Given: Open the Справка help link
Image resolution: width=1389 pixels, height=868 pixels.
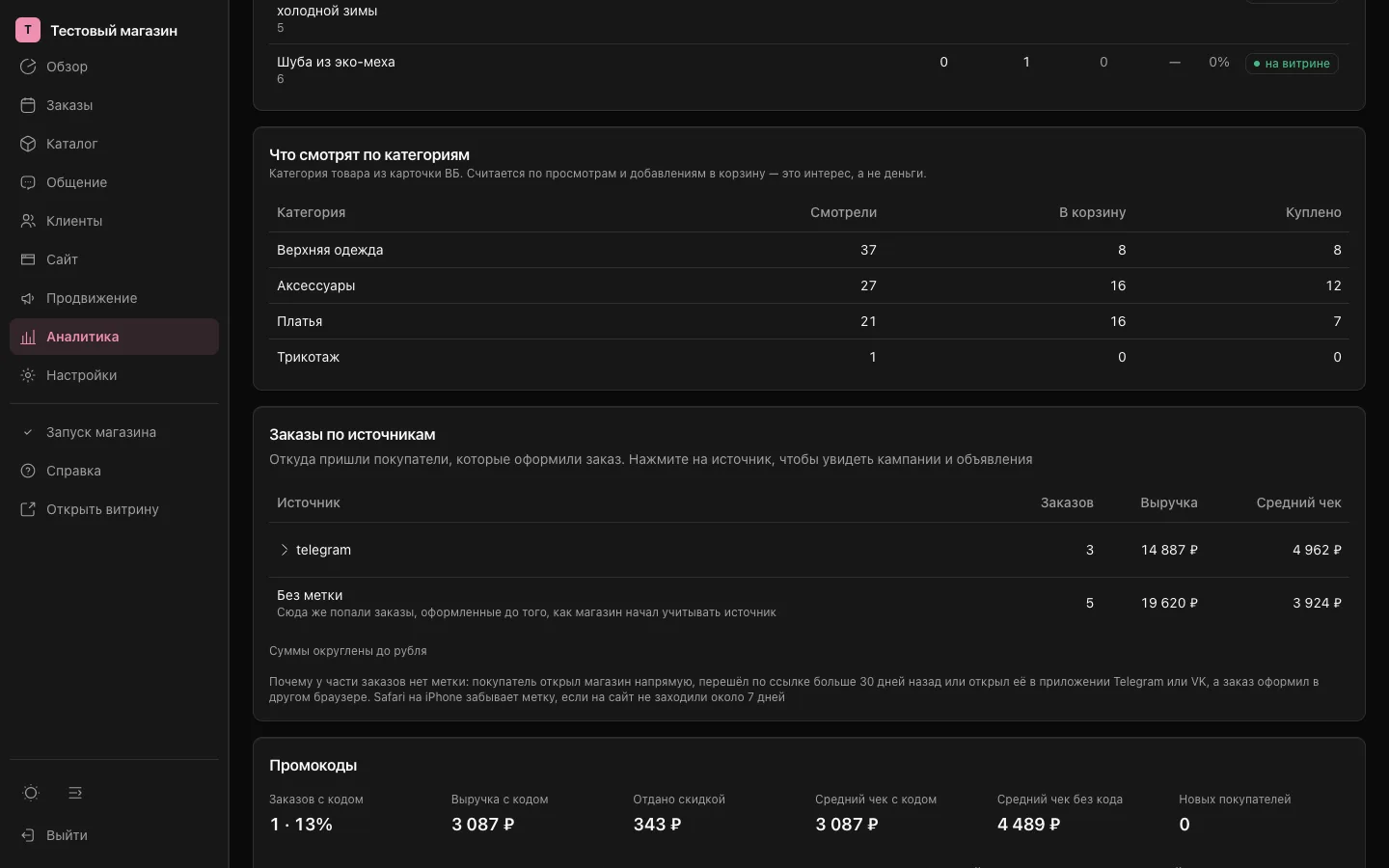Looking at the screenshot, I should click(x=114, y=471).
